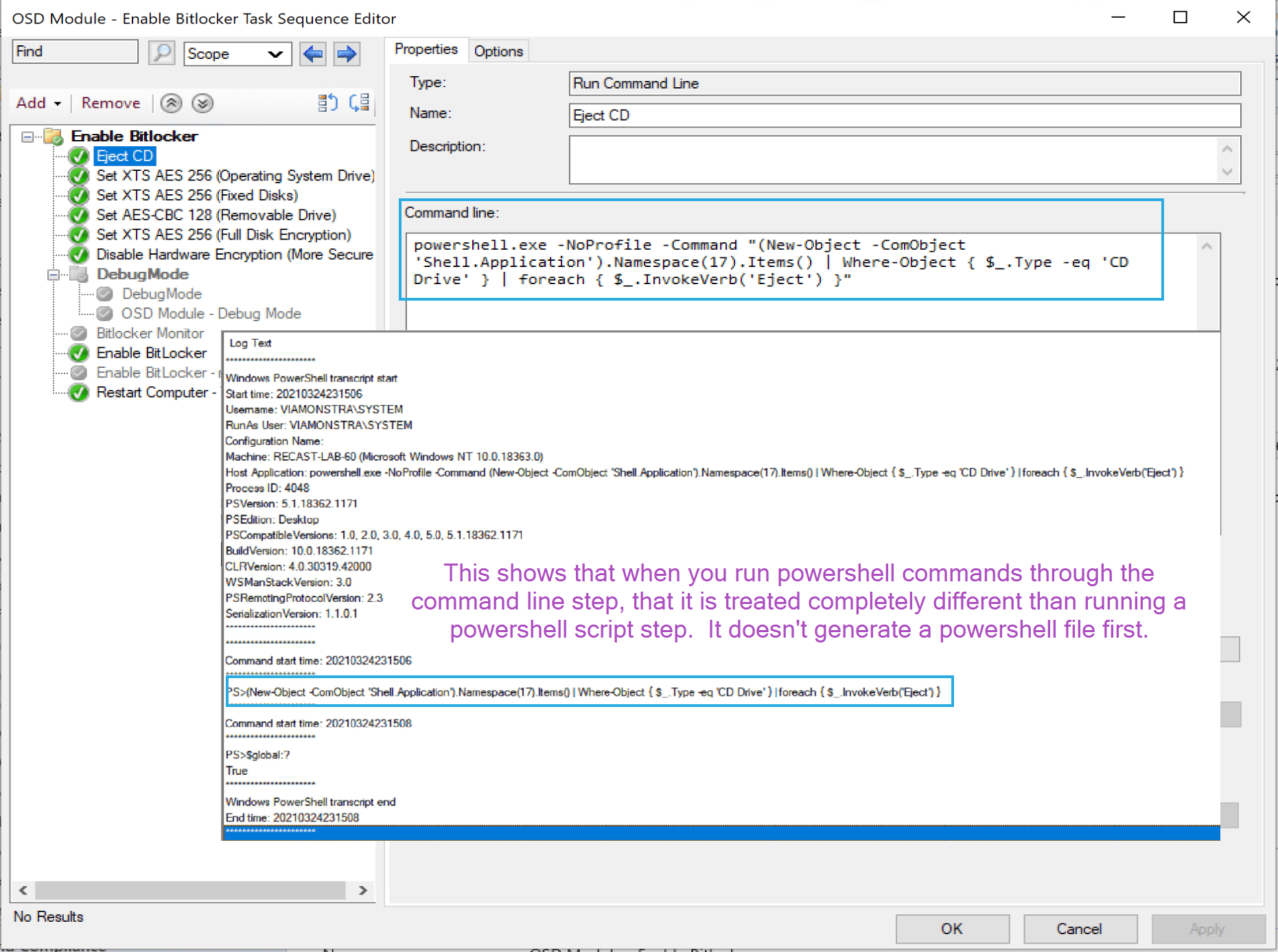Click the horizontal scrollbar under the tree
This screenshot has height=952, width=1278.
coord(190,890)
